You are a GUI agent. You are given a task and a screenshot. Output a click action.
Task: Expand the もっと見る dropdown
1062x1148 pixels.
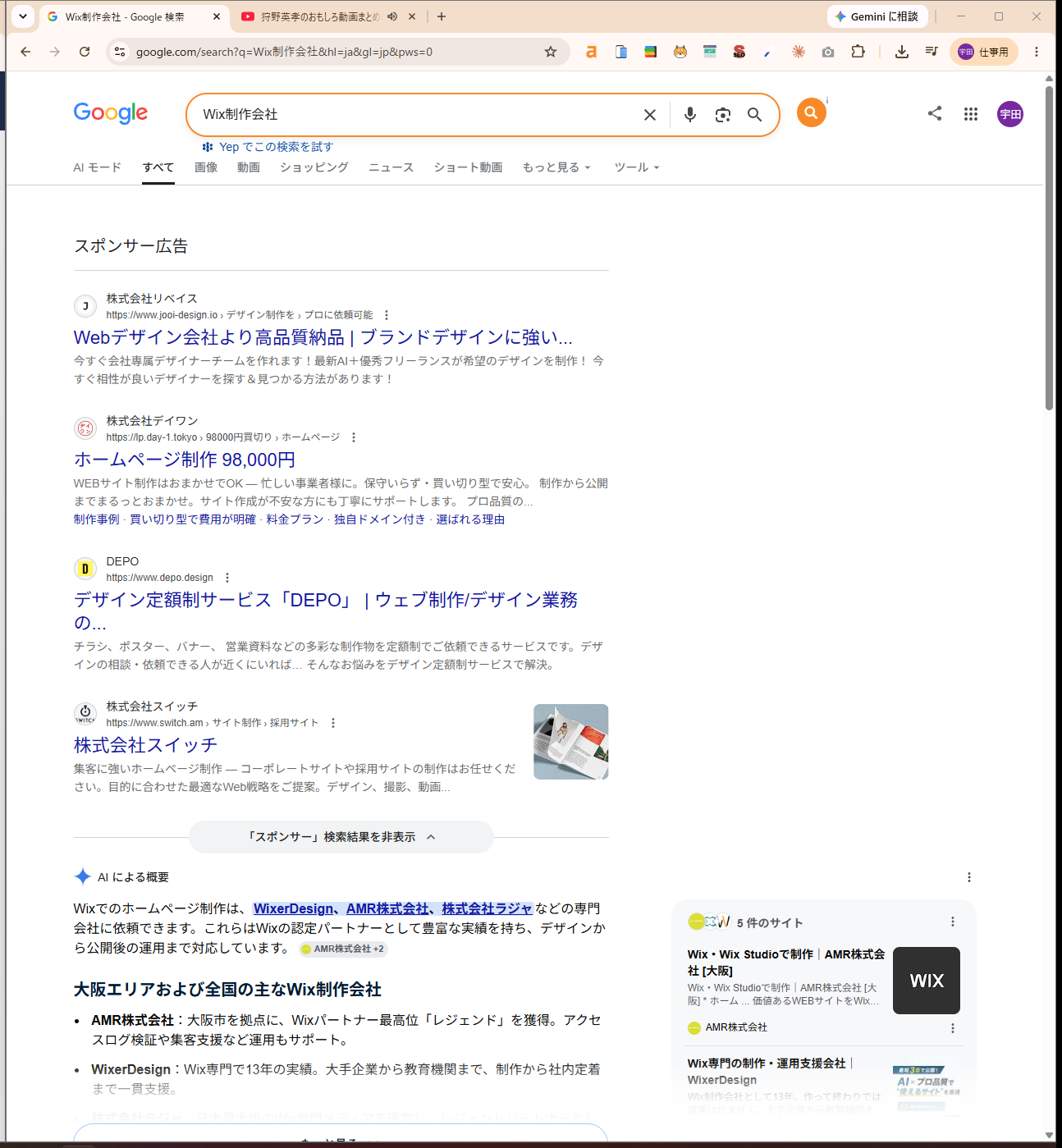[556, 167]
